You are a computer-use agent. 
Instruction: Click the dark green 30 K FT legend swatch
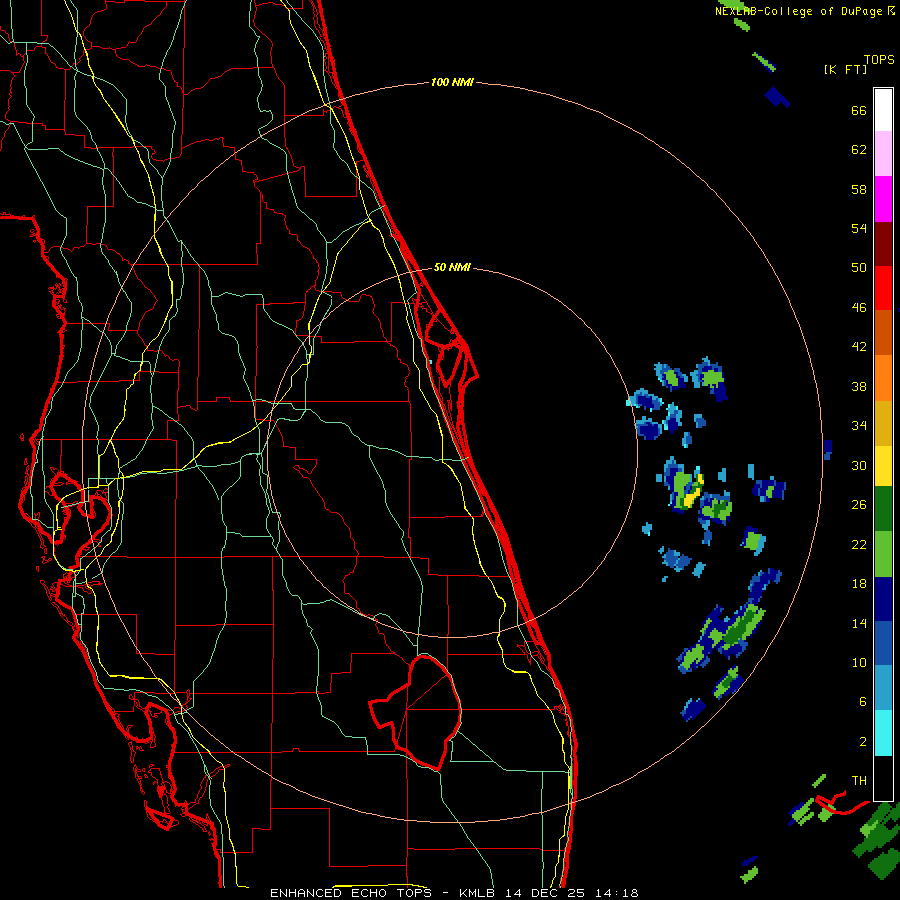coord(883,509)
